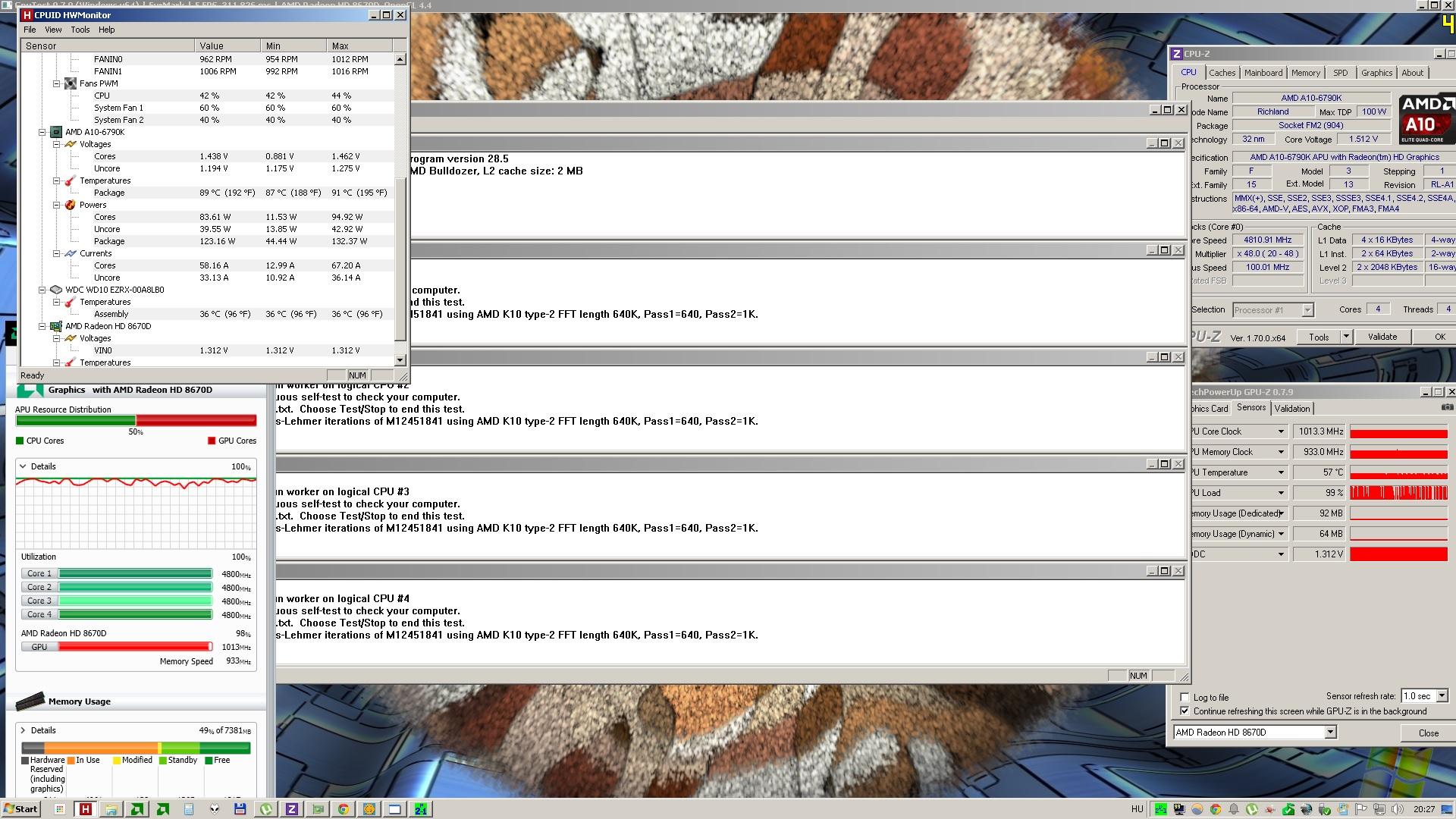Click the green checkmark shield tray icon
This screenshot has height=819, width=1456.
(x=1288, y=809)
